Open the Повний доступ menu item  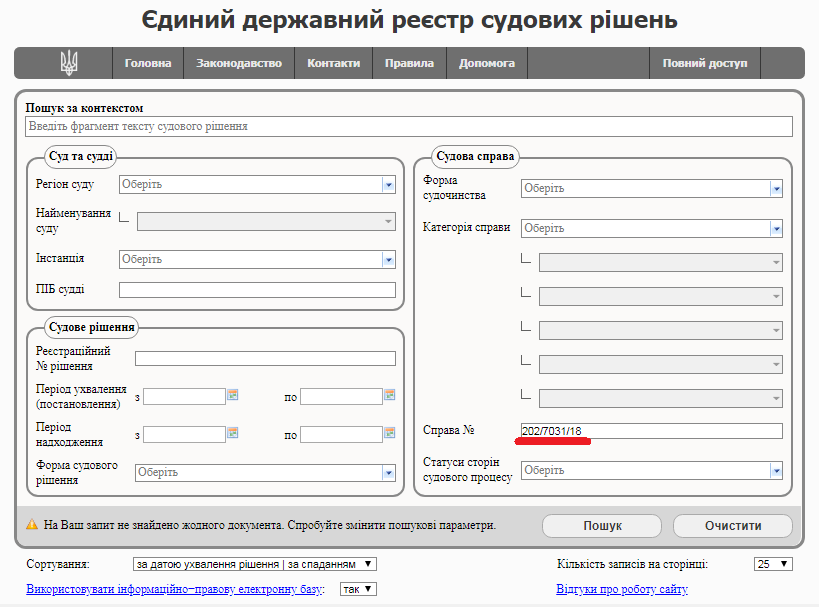pos(704,63)
